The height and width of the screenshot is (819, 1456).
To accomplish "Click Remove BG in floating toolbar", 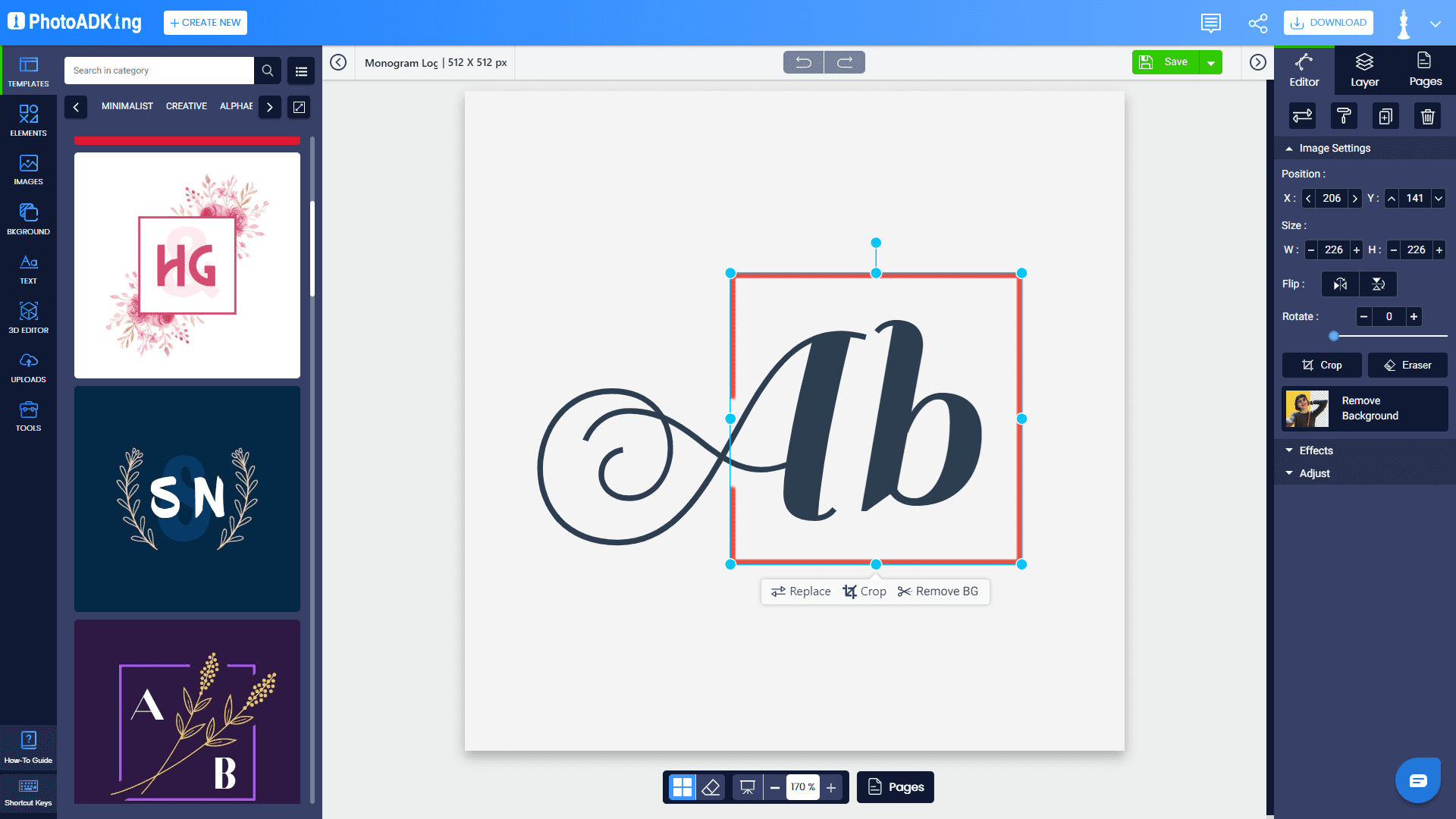I will [938, 591].
